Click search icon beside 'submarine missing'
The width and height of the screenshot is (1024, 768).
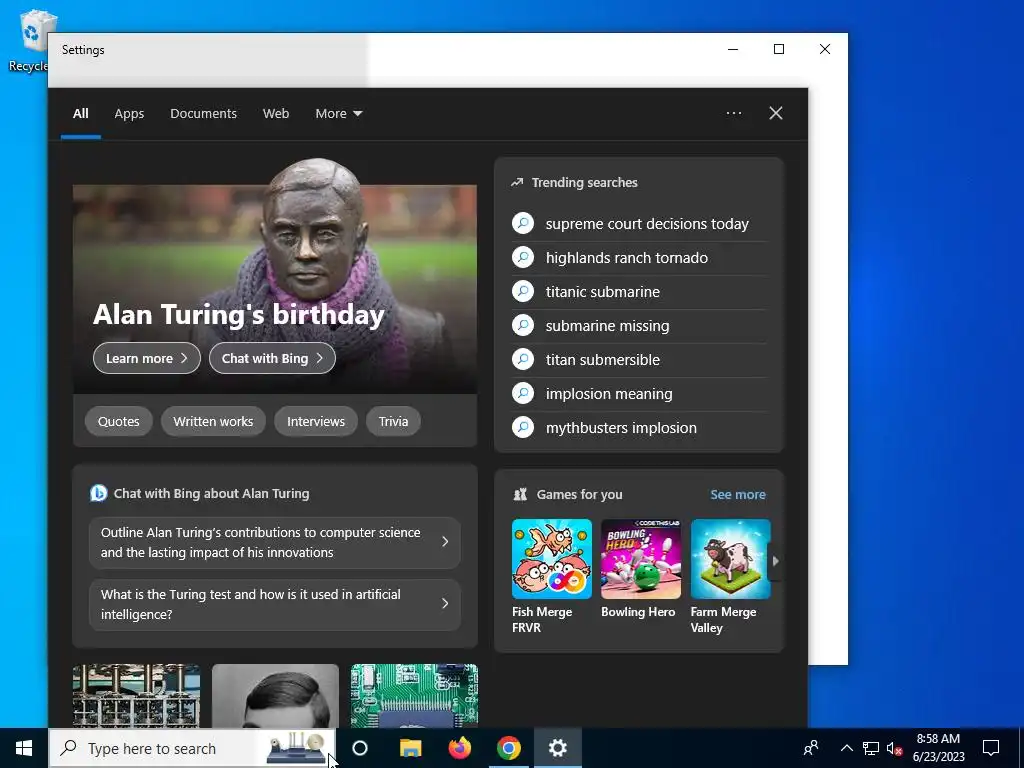[x=523, y=325]
